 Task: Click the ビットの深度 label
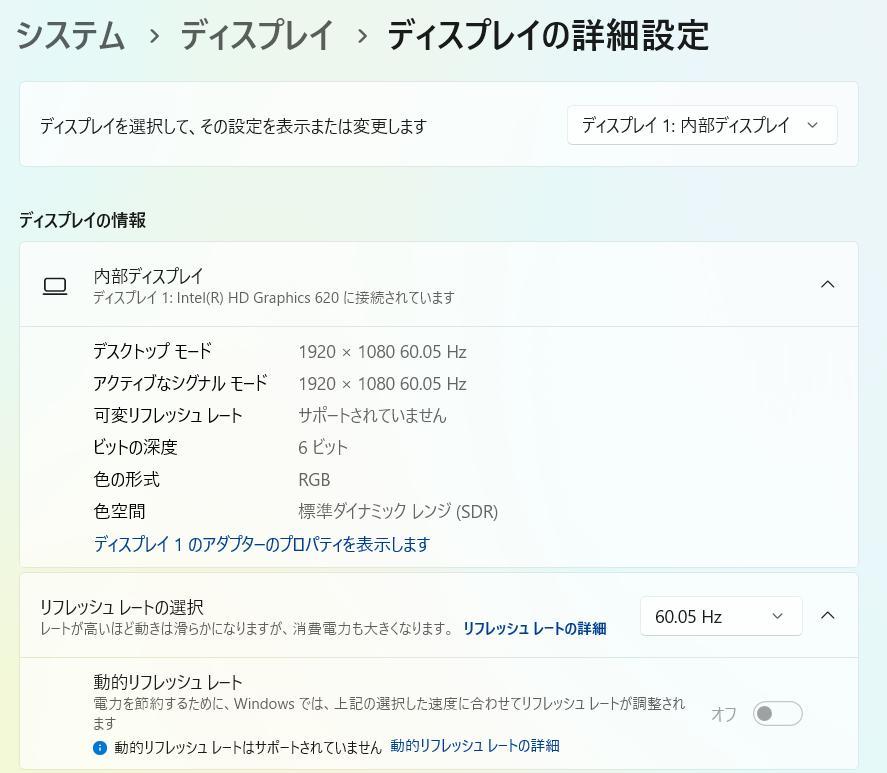tap(135, 448)
